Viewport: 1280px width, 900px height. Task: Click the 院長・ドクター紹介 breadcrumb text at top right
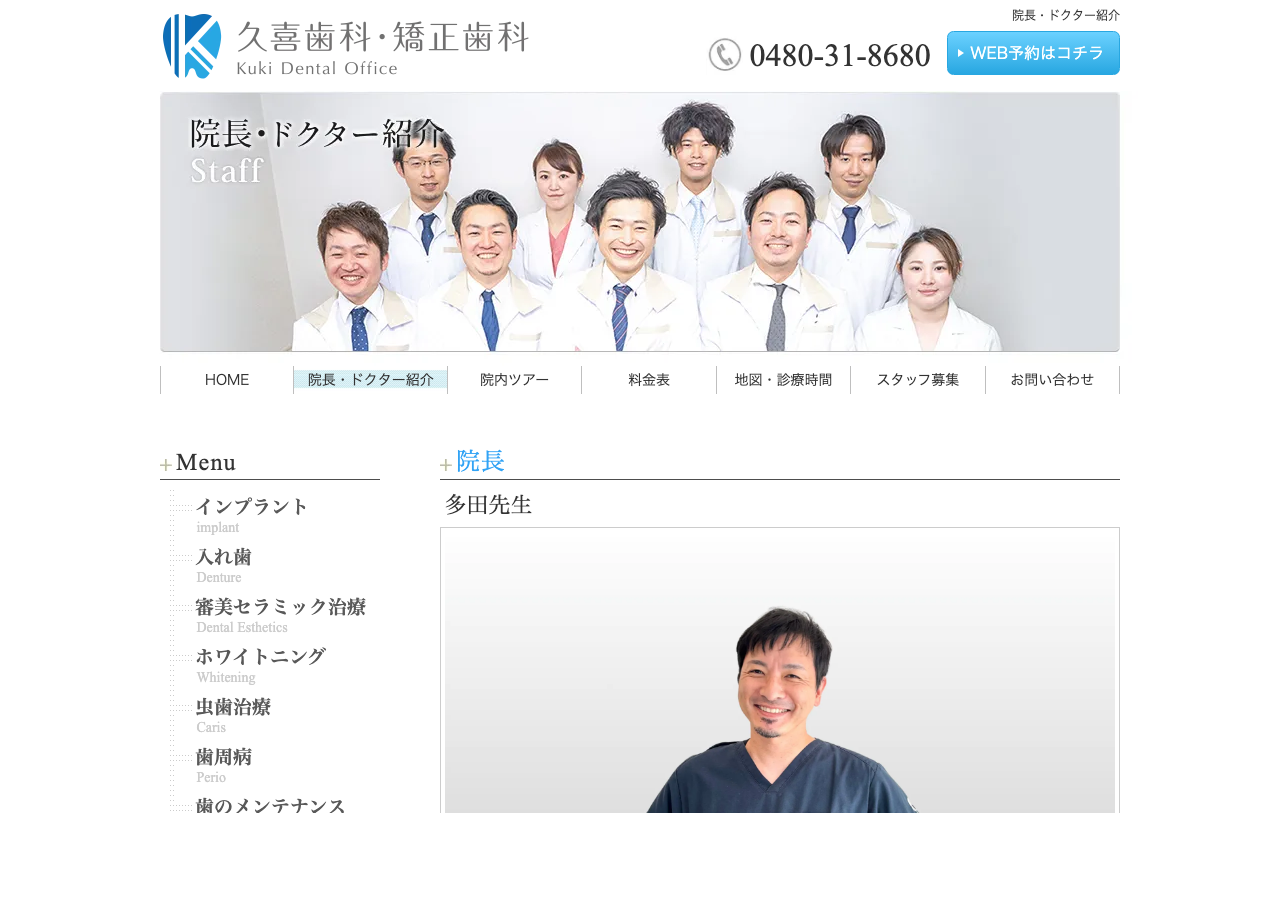[x=1066, y=15]
